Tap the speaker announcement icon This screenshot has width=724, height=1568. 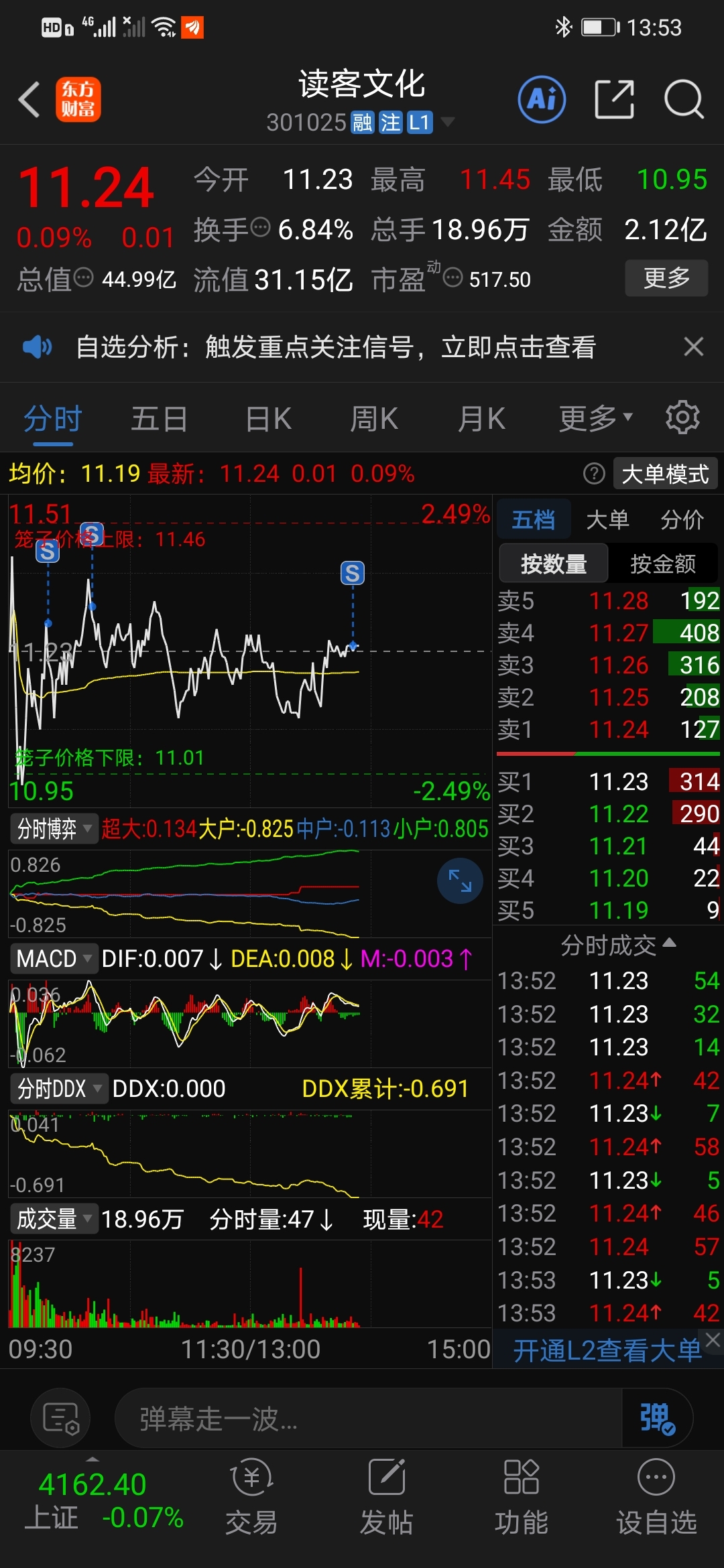click(37, 347)
